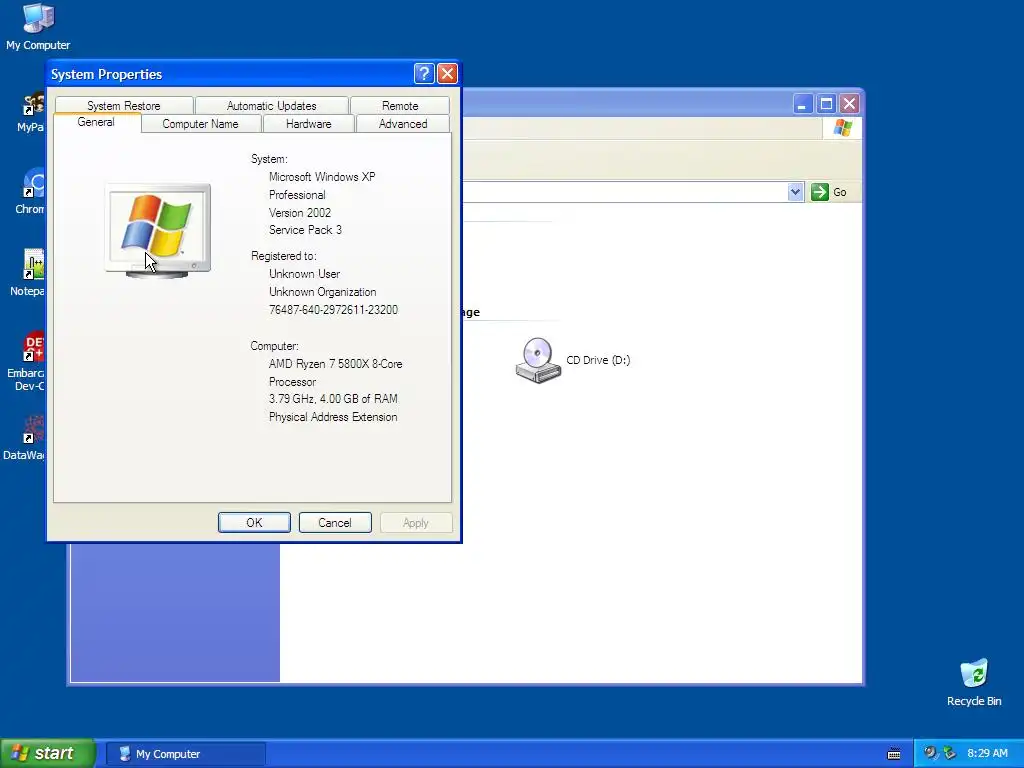Switch to the Automatic Updates tab
The height and width of the screenshot is (768, 1024).
272,105
